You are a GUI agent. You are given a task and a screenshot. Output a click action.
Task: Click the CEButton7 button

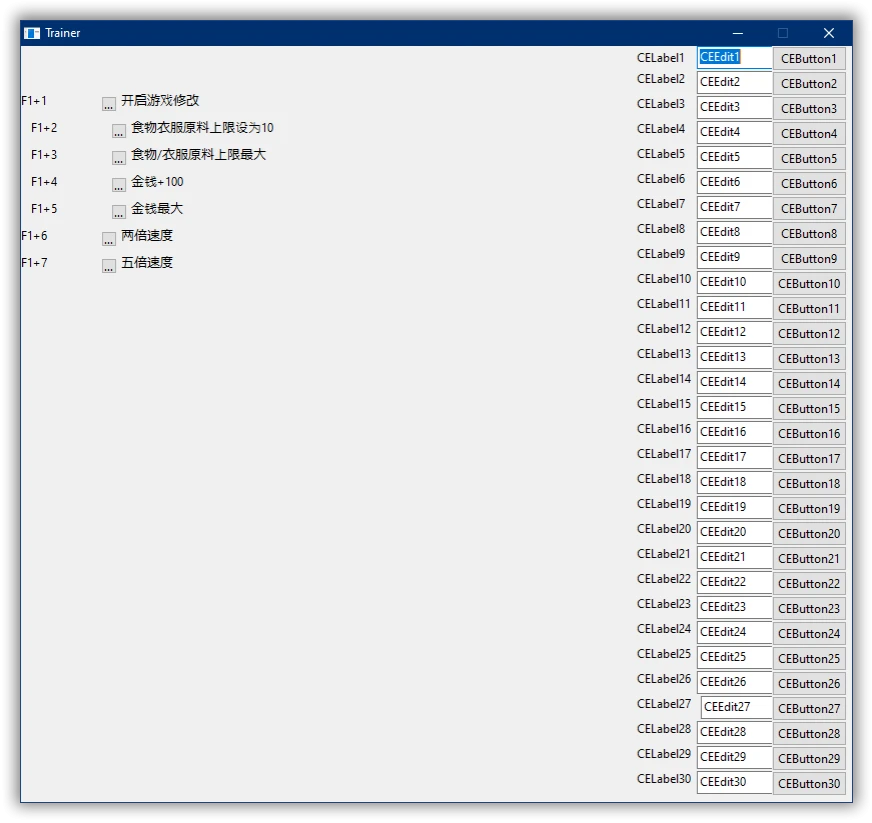[x=809, y=209]
